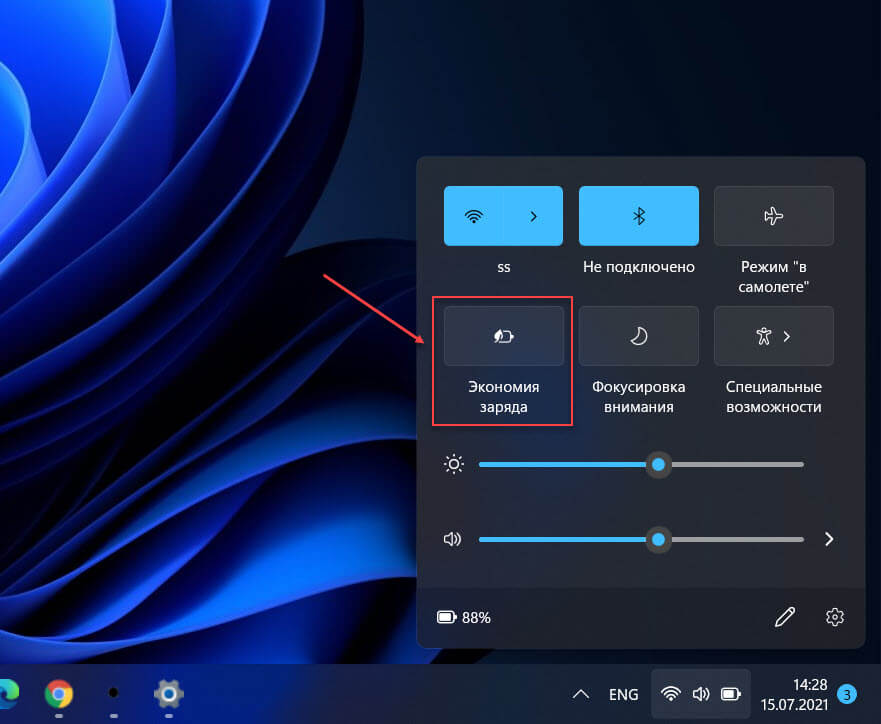Click the accessibility figure icon tile
The height and width of the screenshot is (724, 881).
[764, 336]
